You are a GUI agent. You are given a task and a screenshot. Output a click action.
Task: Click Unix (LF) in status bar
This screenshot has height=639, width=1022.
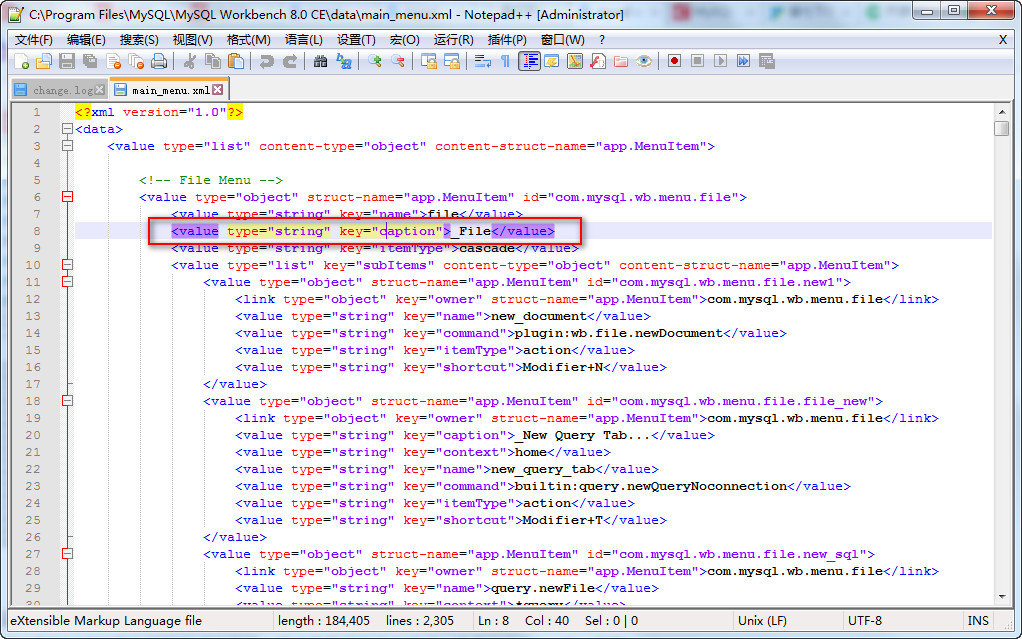pos(765,621)
